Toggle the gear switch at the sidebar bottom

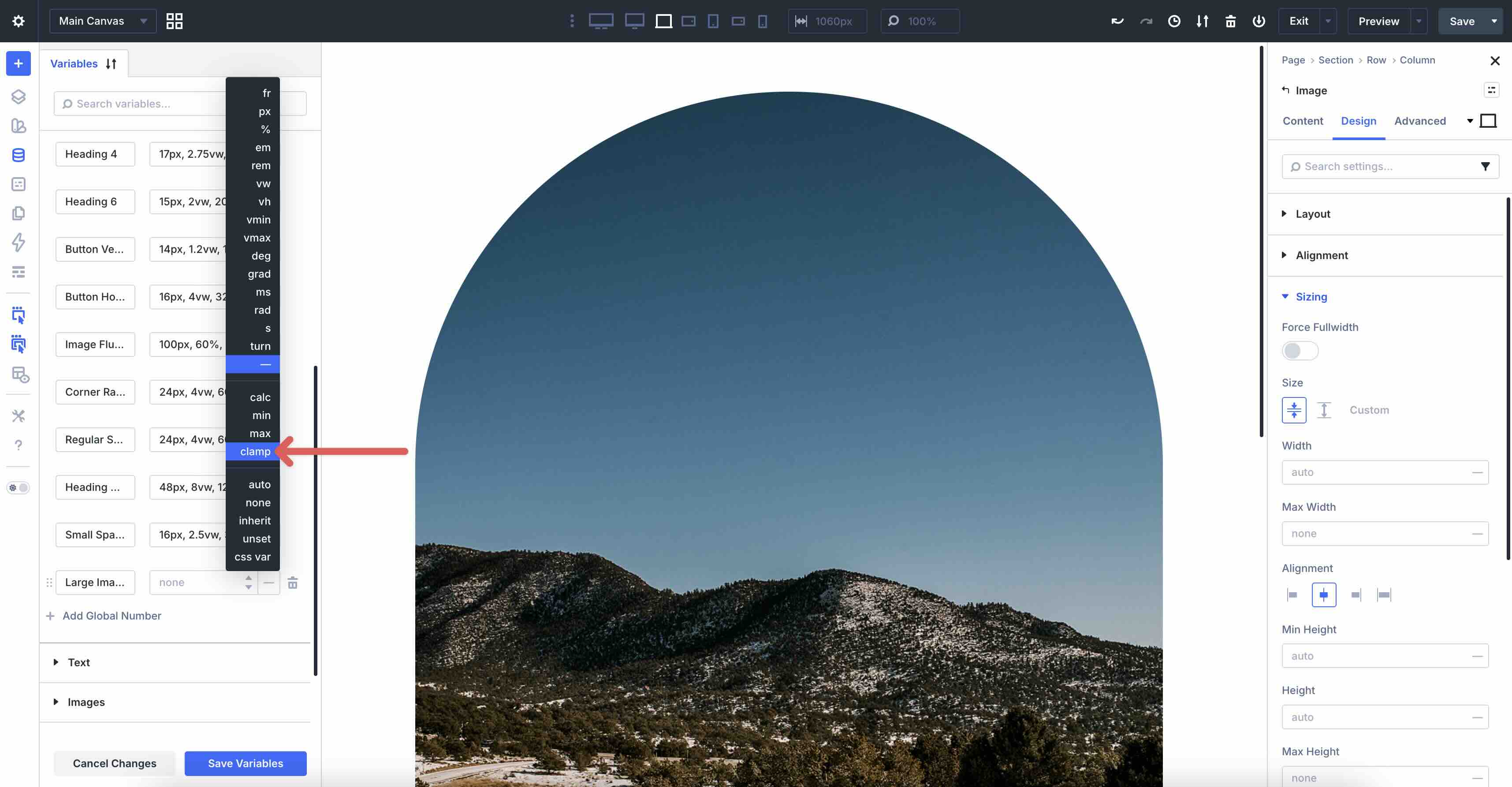pyautogui.click(x=18, y=488)
